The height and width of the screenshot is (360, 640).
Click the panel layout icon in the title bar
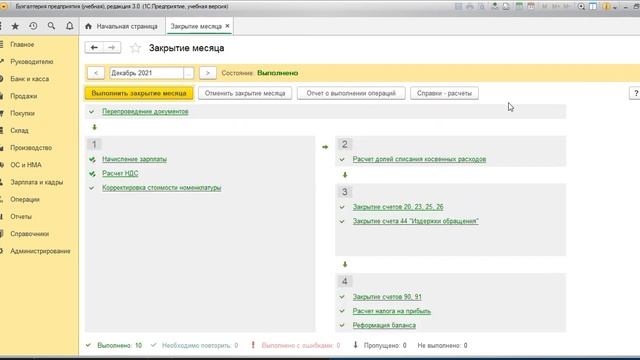(593, 7)
